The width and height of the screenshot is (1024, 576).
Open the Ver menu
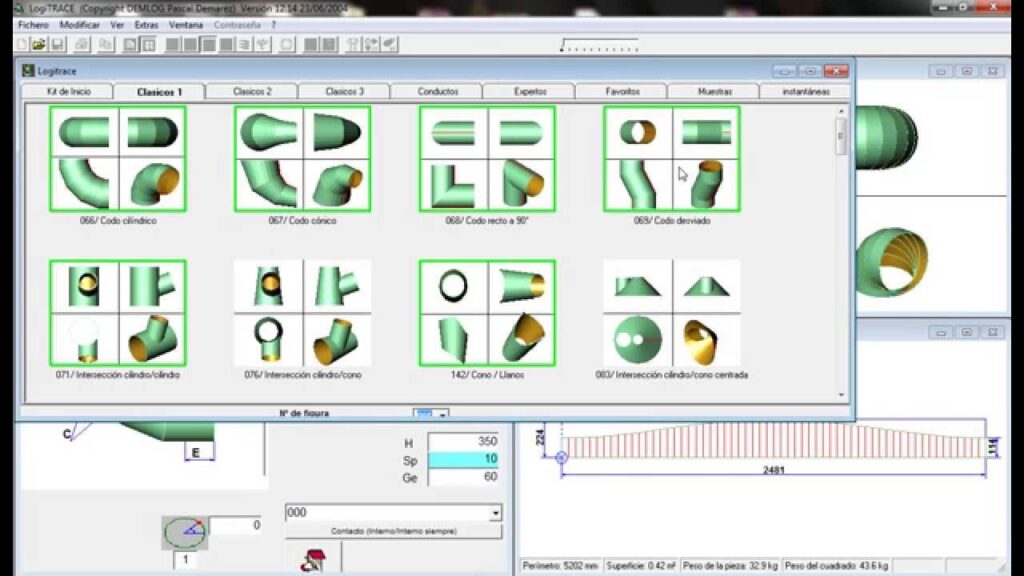click(117, 25)
